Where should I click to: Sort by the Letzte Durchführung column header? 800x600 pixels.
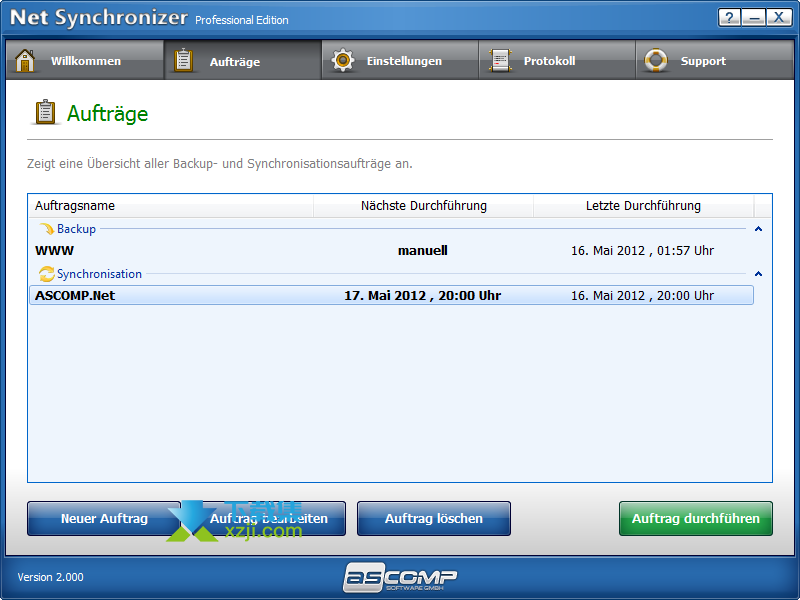pyautogui.click(x=643, y=206)
